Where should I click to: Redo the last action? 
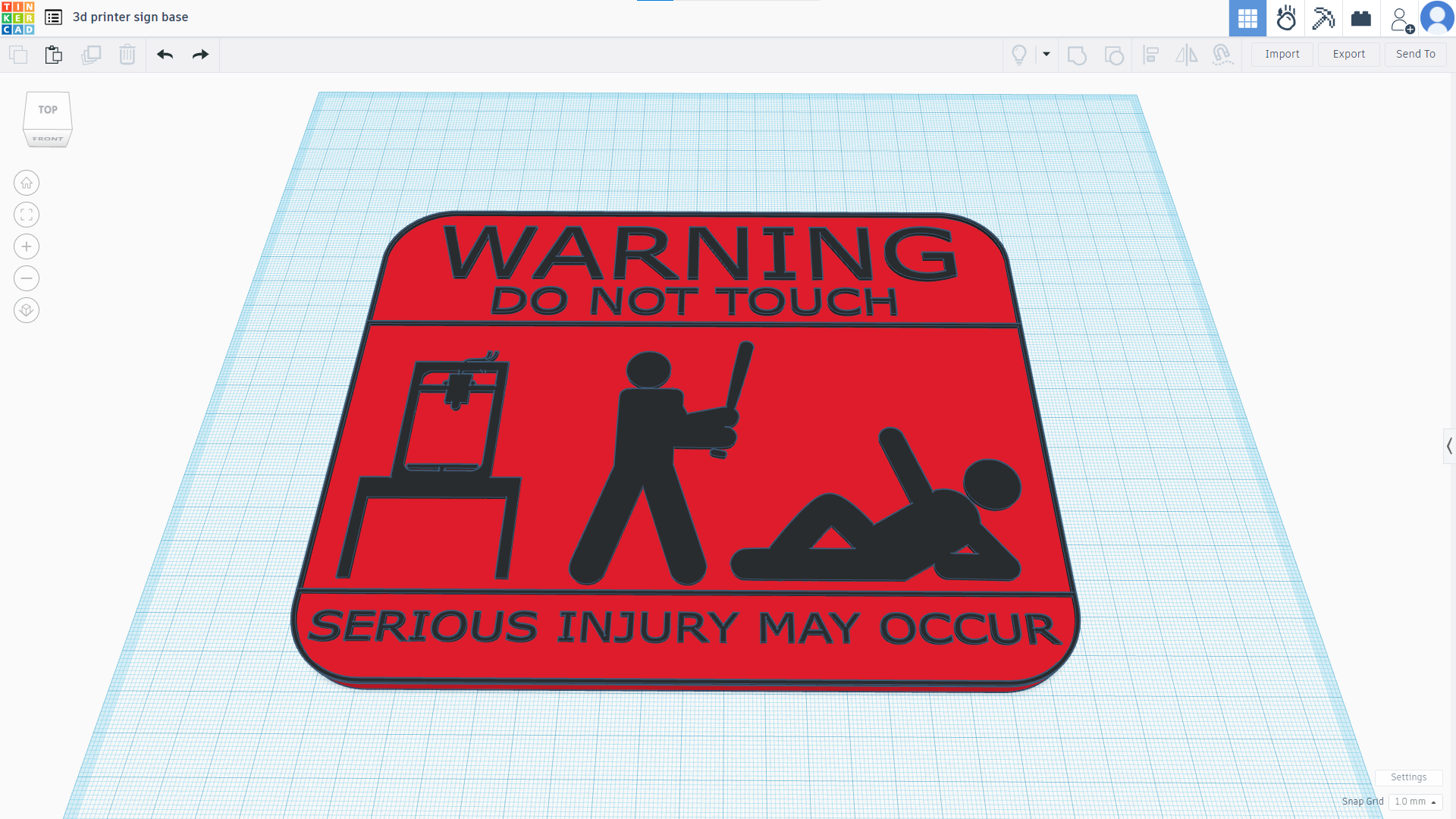pyautogui.click(x=200, y=55)
